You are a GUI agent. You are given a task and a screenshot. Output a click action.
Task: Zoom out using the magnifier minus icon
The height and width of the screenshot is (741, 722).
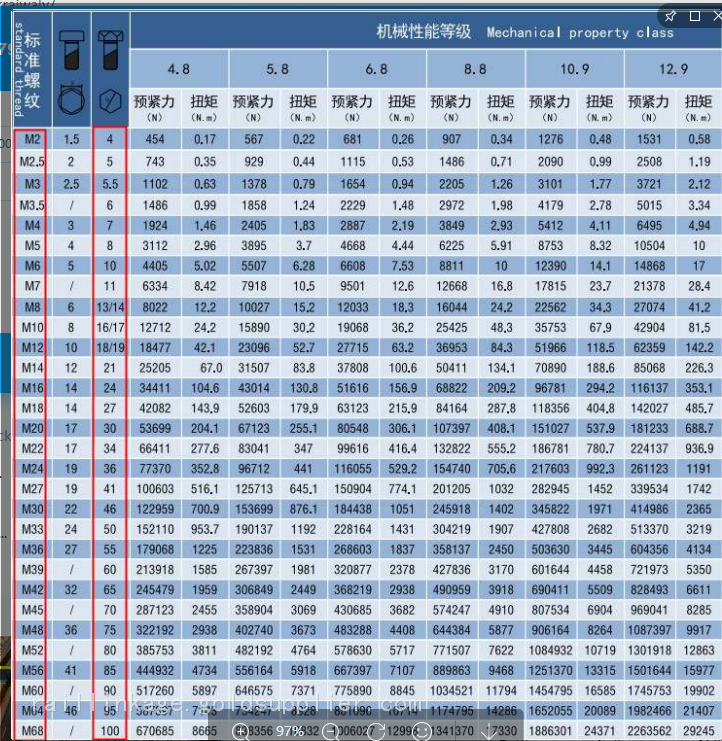point(331,731)
